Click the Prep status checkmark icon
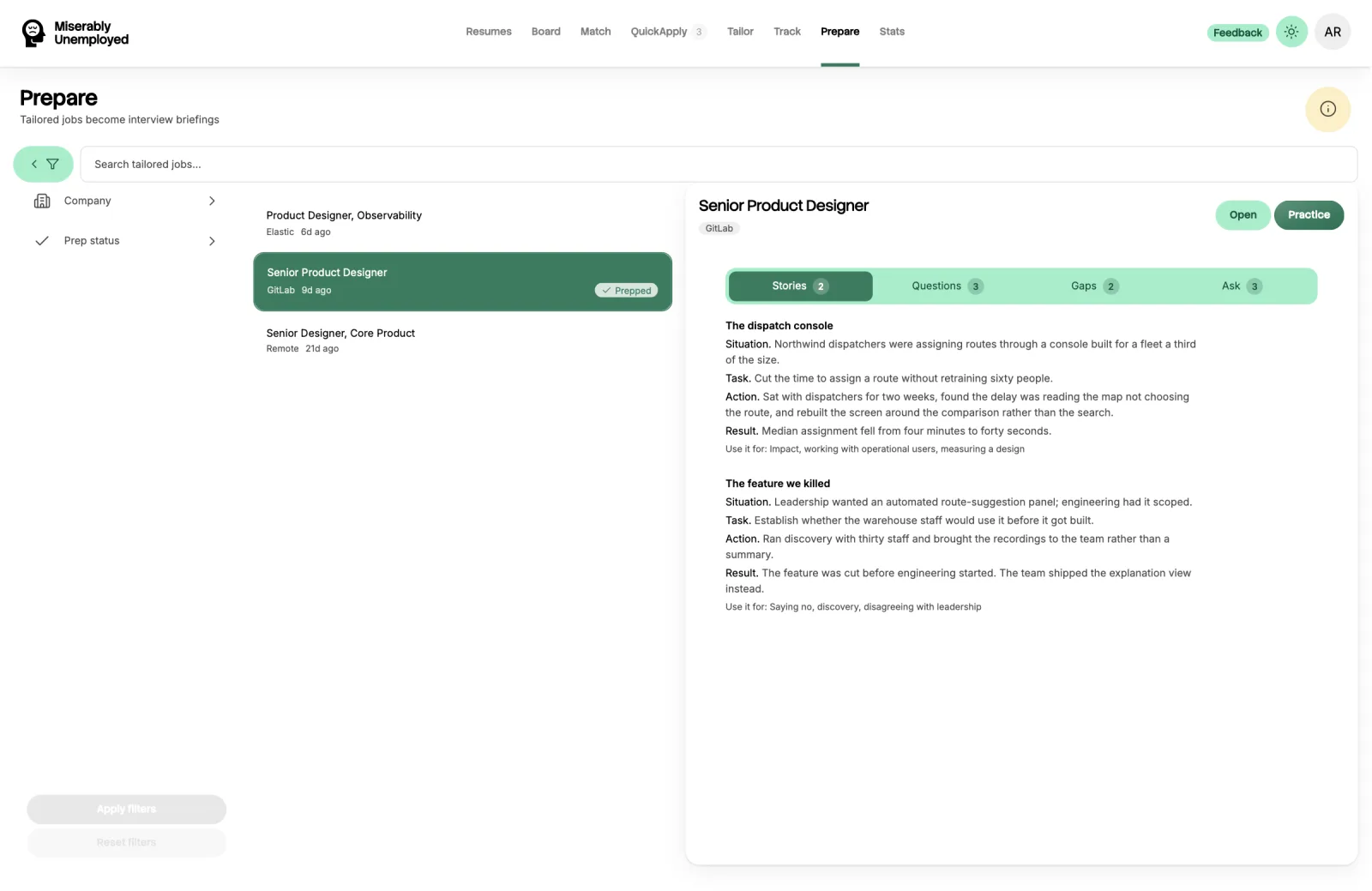Viewport: 1372px width, 891px height. [41, 241]
